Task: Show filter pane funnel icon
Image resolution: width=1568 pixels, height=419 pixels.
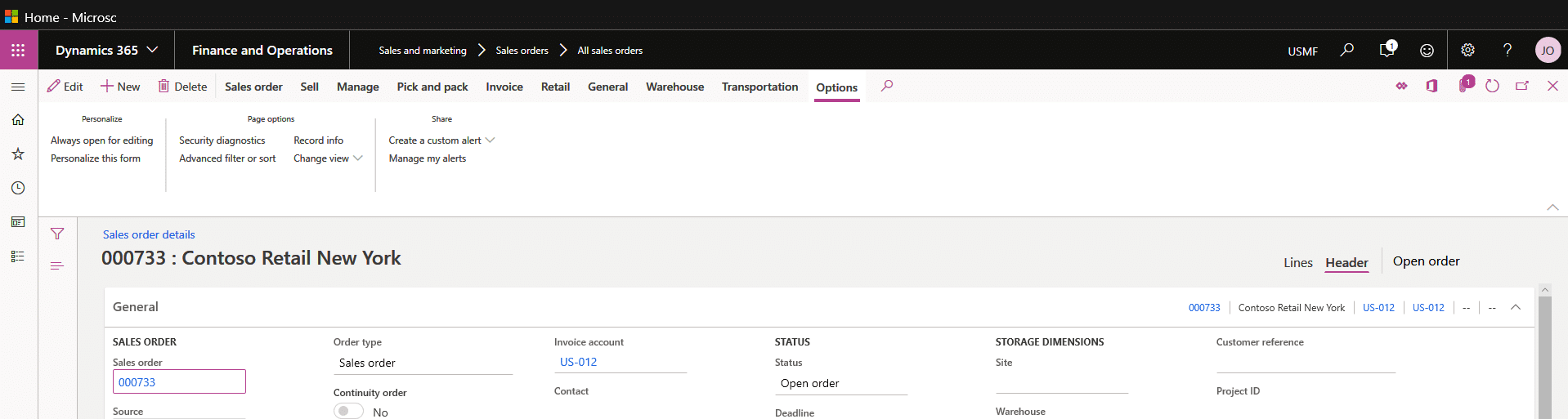Action: [57, 234]
